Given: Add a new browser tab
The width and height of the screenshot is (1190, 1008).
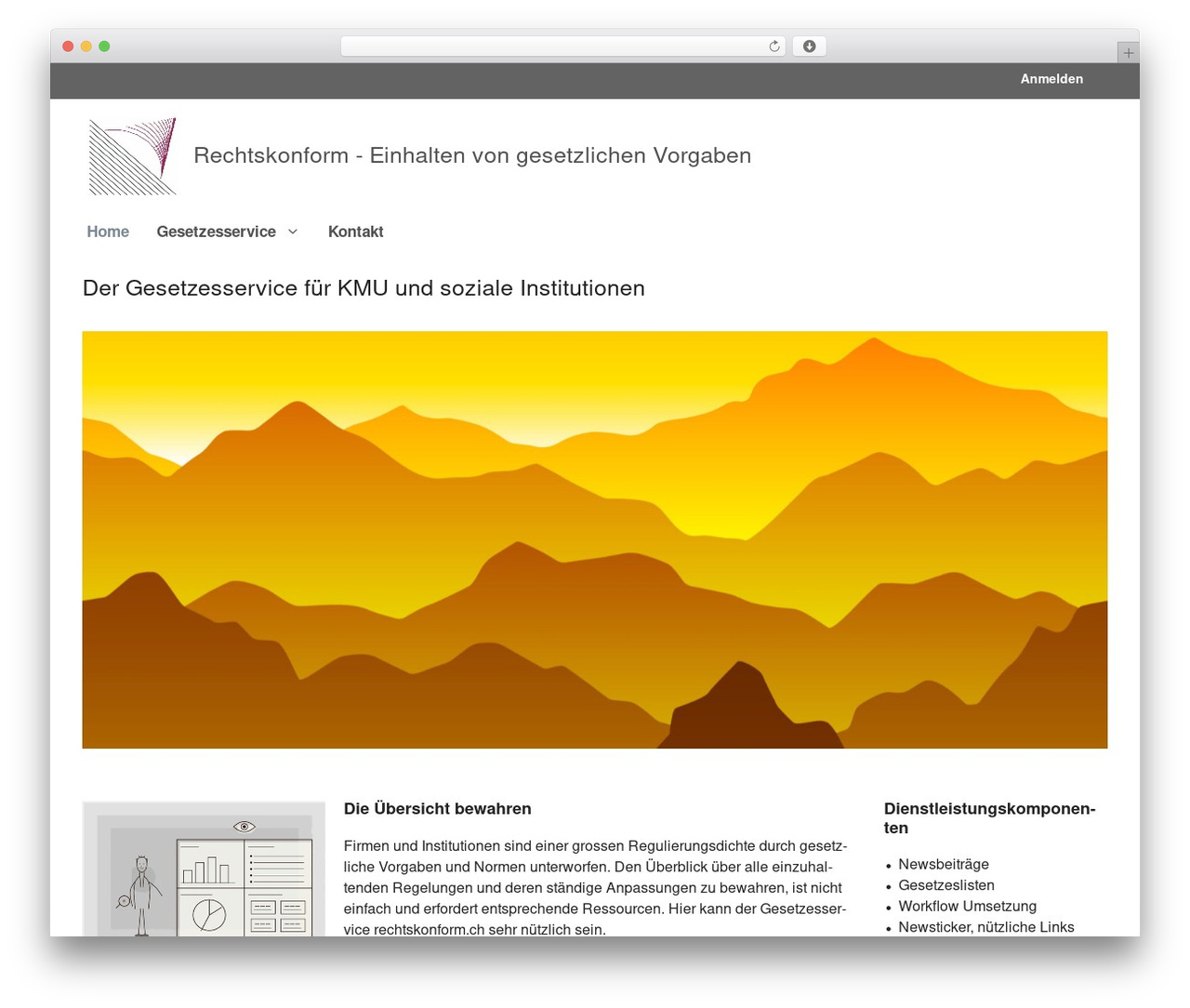Looking at the screenshot, I should coord(1128,53).
